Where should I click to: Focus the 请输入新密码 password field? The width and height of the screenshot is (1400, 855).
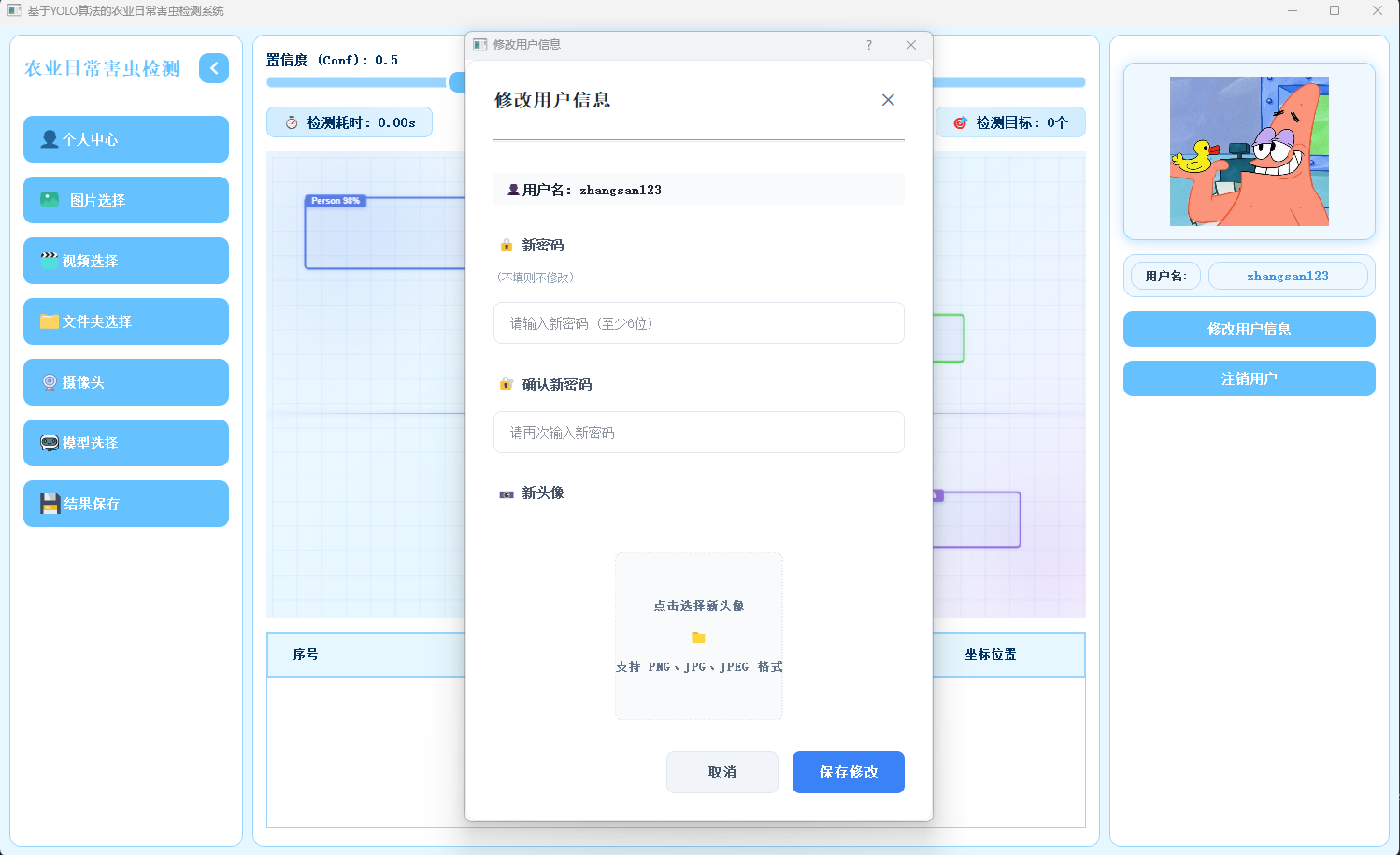point(698,322)
